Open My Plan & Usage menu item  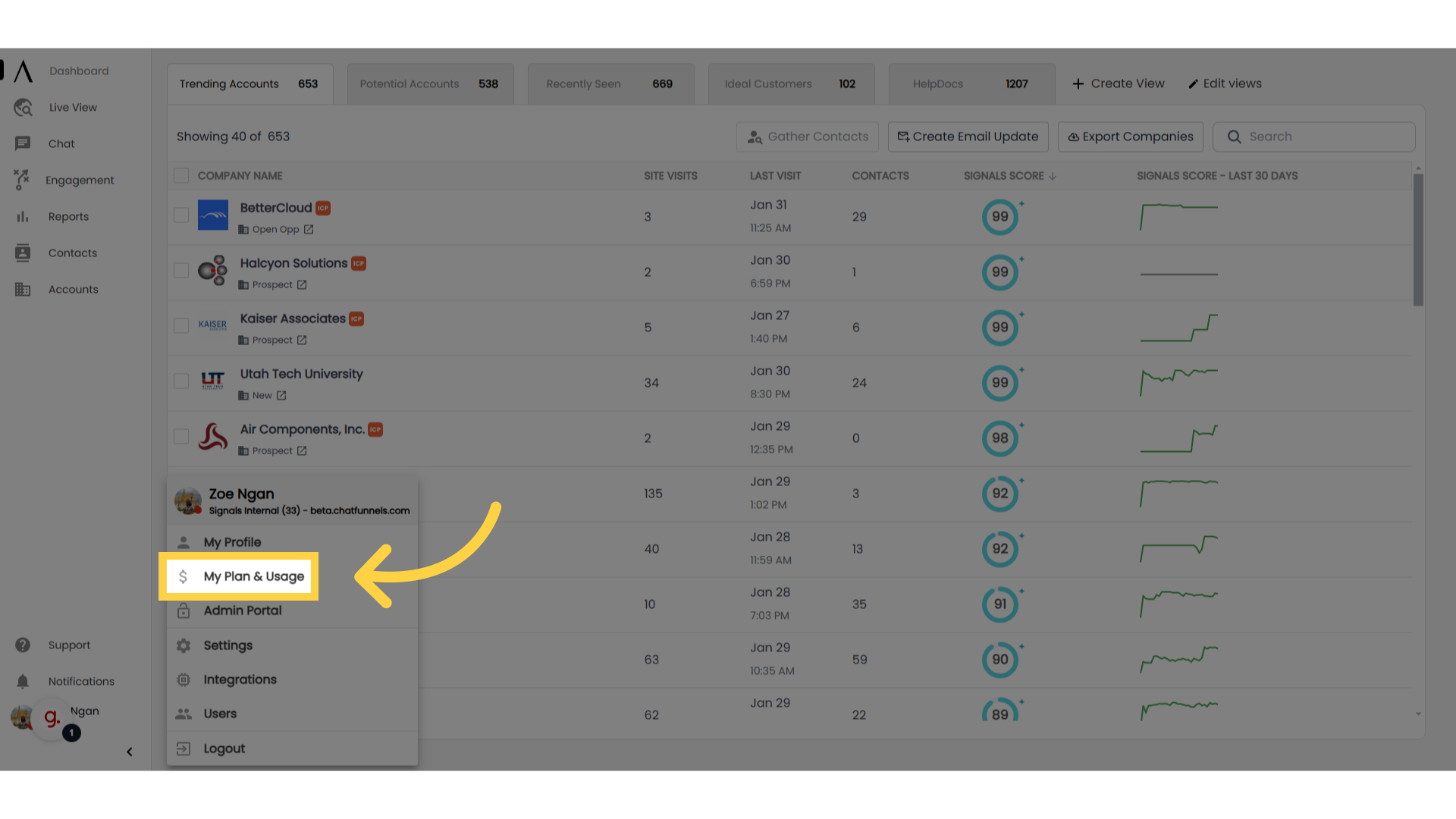click(x=253, y=576)
